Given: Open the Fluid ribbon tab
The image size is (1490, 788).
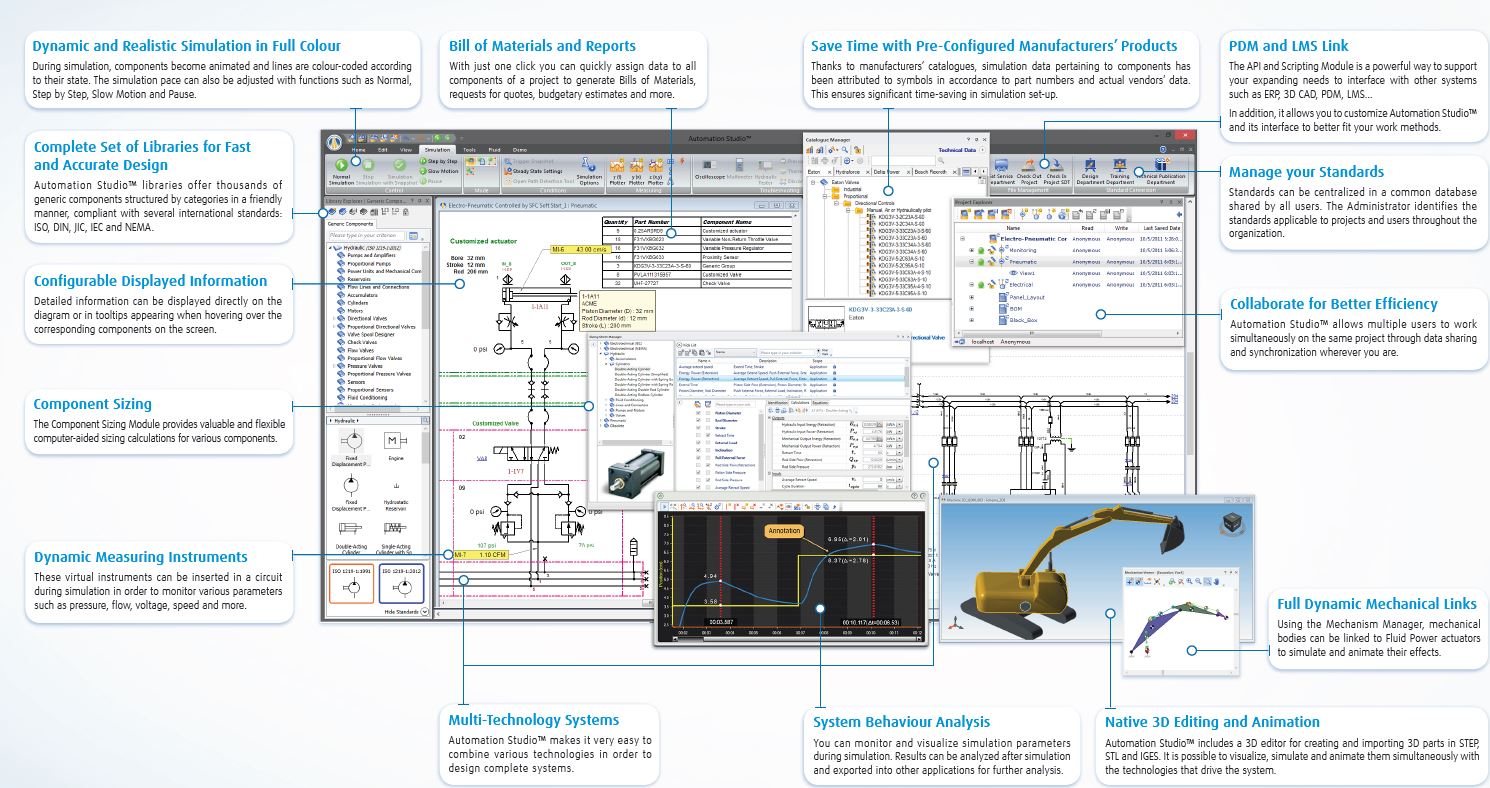Looking at the screenshot, I should tap(493, 148).
